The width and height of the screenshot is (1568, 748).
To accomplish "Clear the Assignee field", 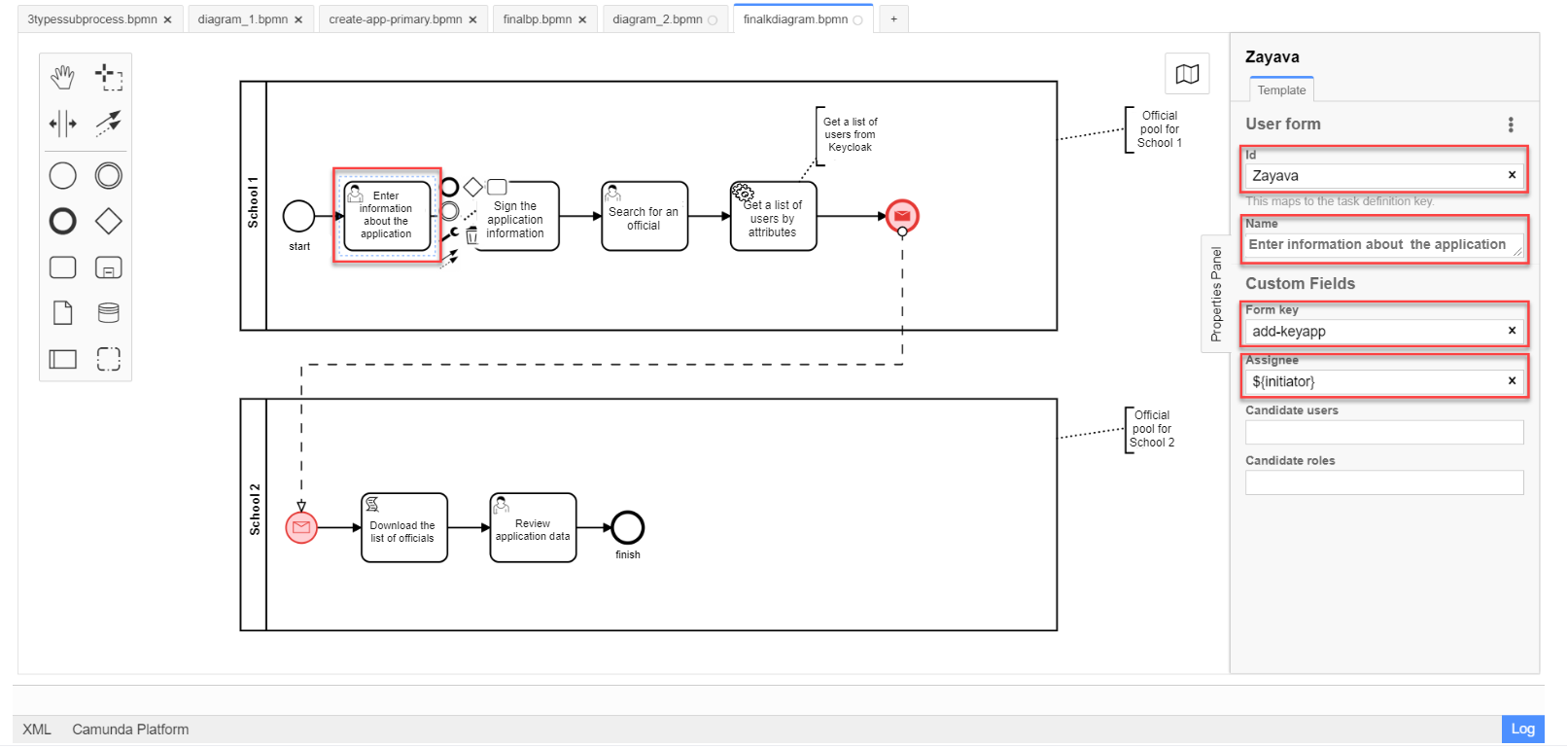I will pyautogui.click(x=1512, y=381).
